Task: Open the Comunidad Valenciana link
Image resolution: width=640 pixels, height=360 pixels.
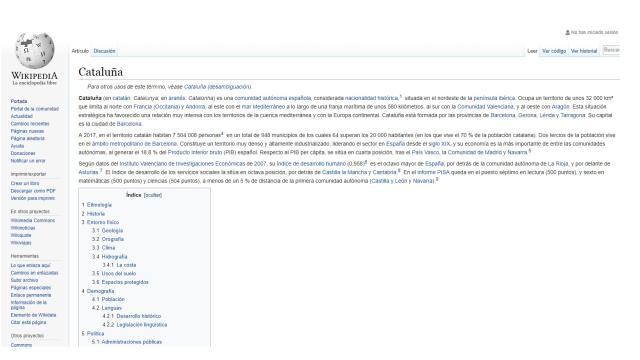Action: pos(485,107)
